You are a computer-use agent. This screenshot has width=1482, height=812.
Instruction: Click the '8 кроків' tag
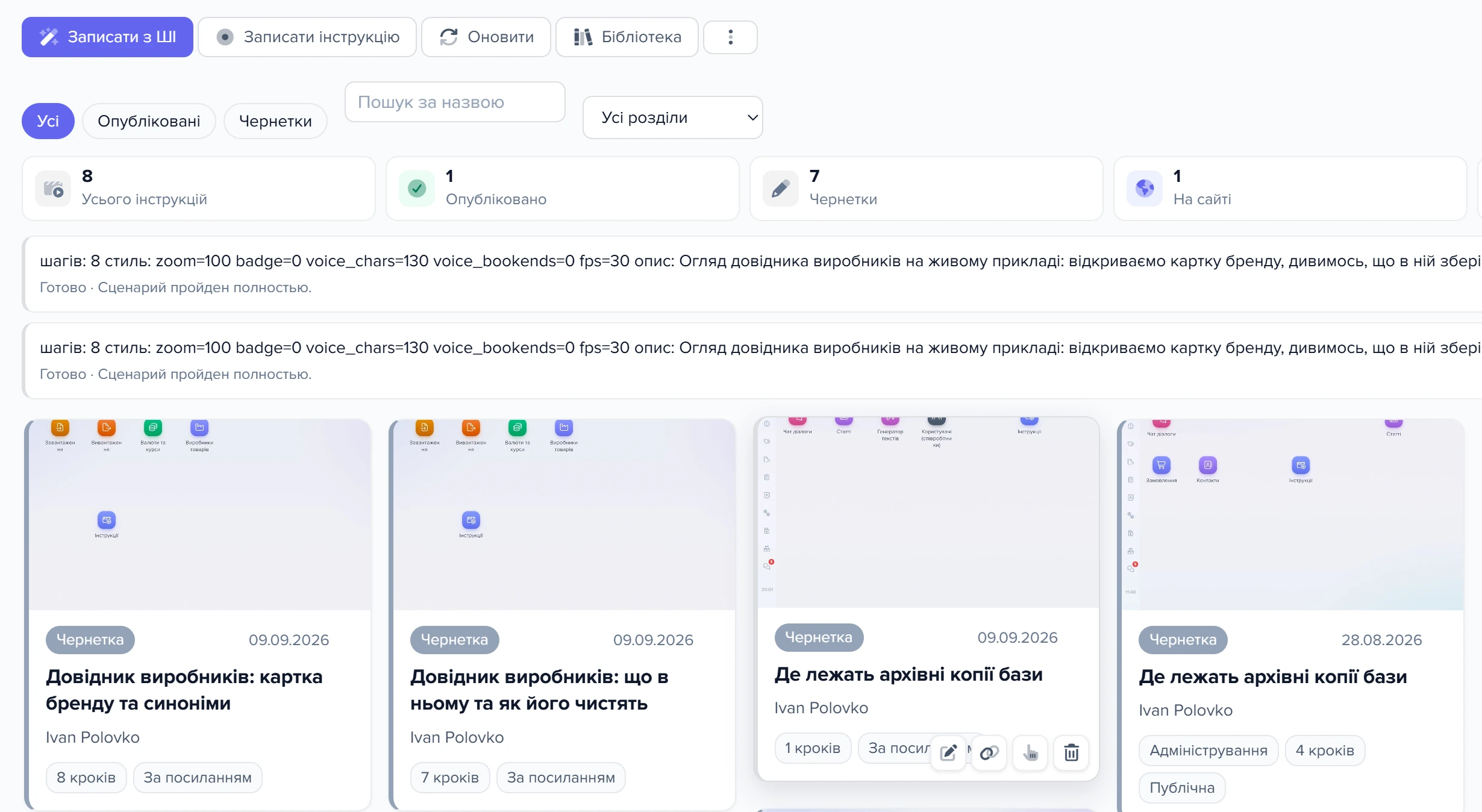86,778
